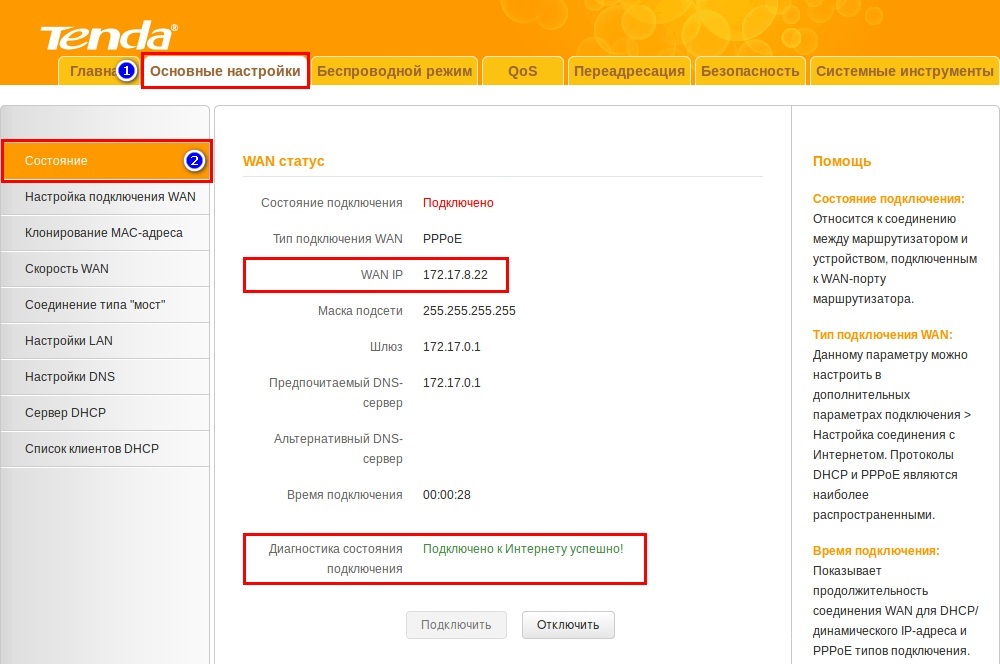The image size is (1000, 664).
Task: Click the WAN статус heading
Action: [x=284, y=161]
